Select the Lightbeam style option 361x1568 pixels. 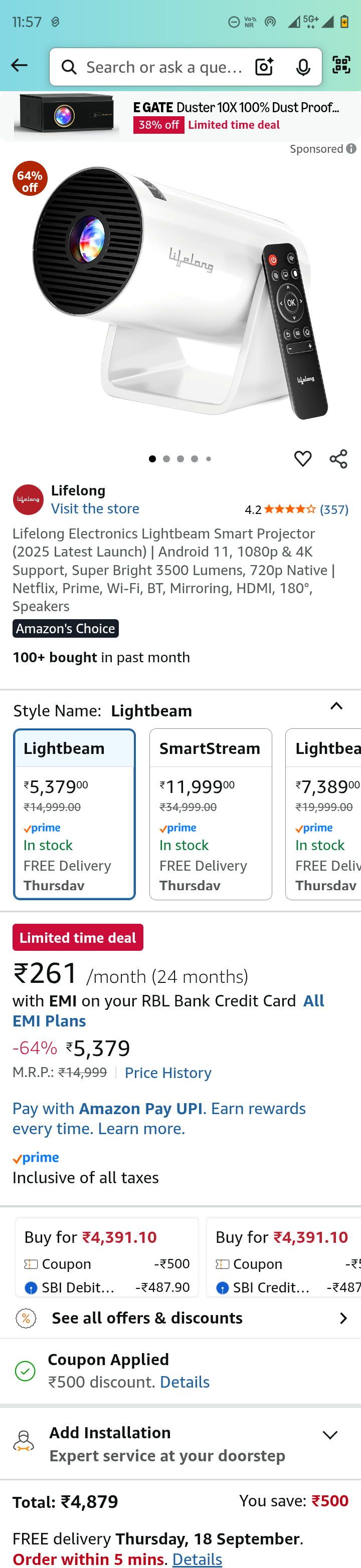pyautogui.click(x=74, y=814)
